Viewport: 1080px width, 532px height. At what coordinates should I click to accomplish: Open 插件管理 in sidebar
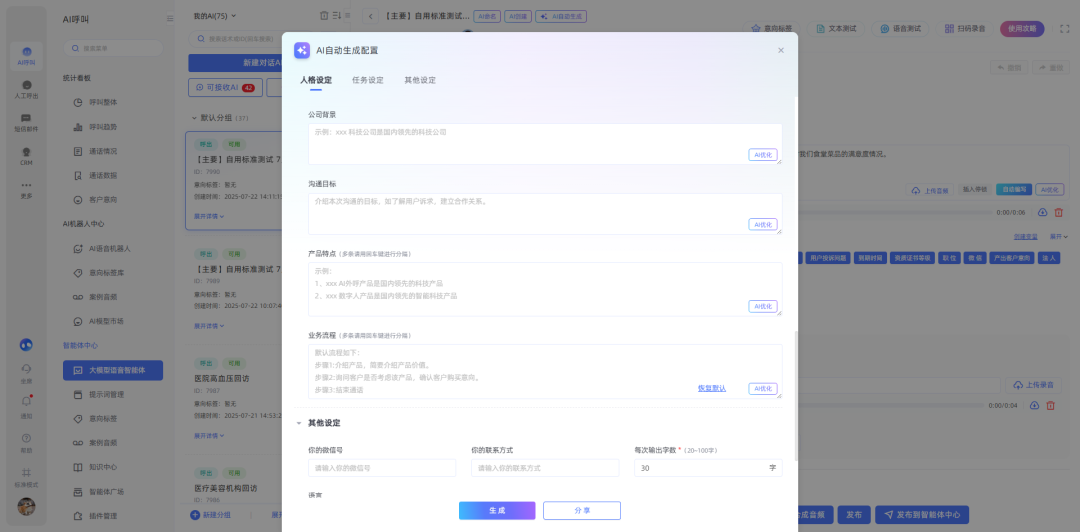point(103,515)
